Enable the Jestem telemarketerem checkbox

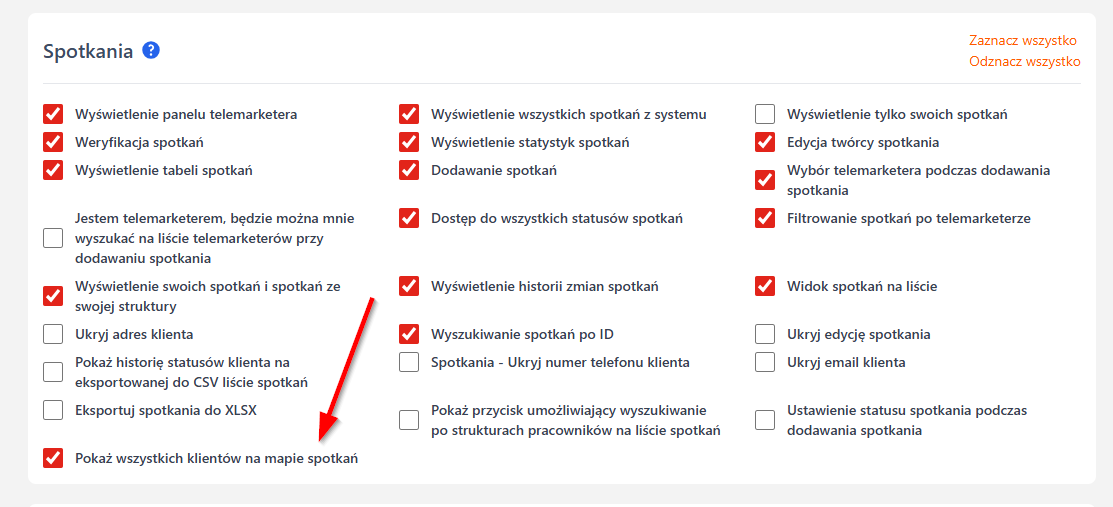coord(53,238)
